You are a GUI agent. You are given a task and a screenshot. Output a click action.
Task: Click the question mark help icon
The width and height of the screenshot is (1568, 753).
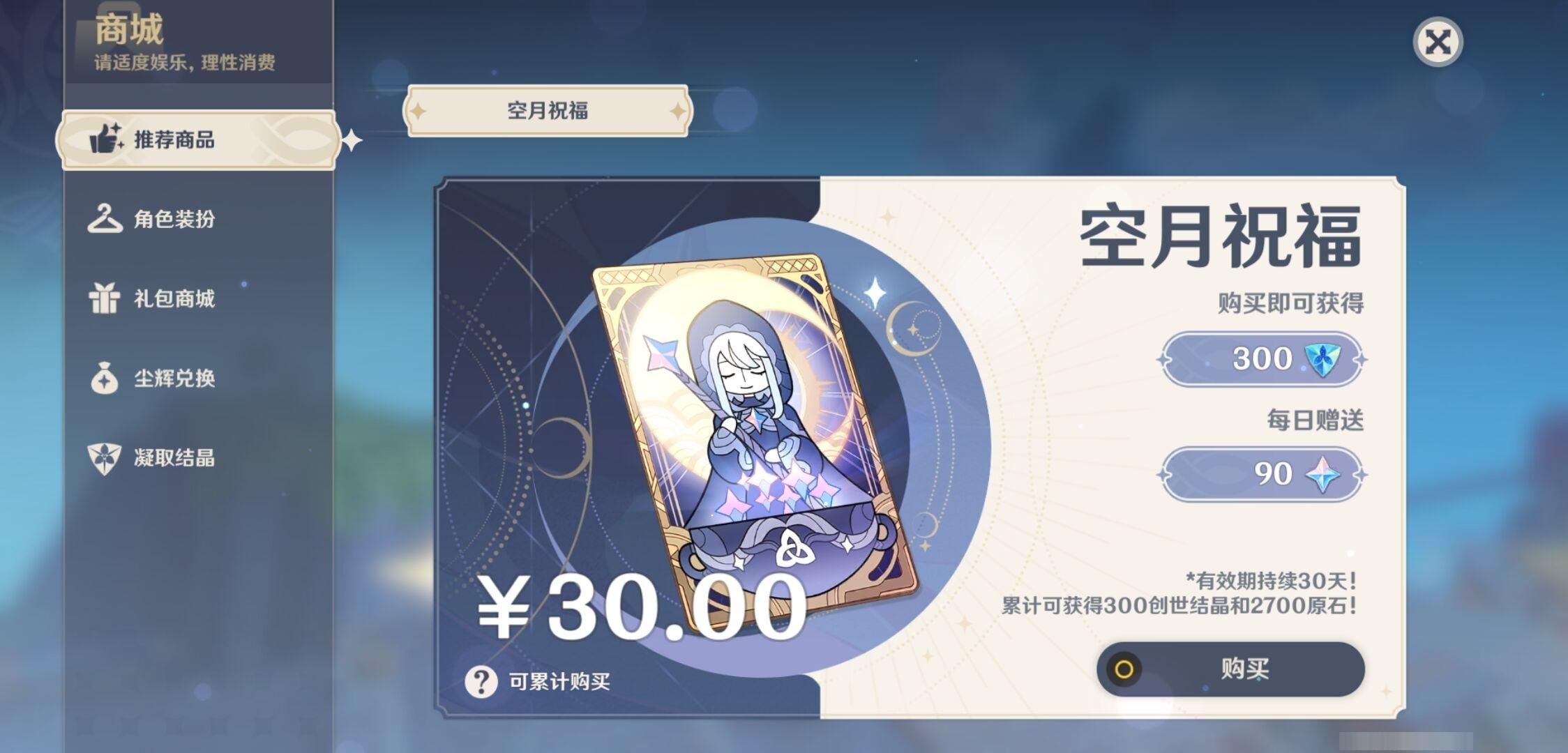(481, 681)
